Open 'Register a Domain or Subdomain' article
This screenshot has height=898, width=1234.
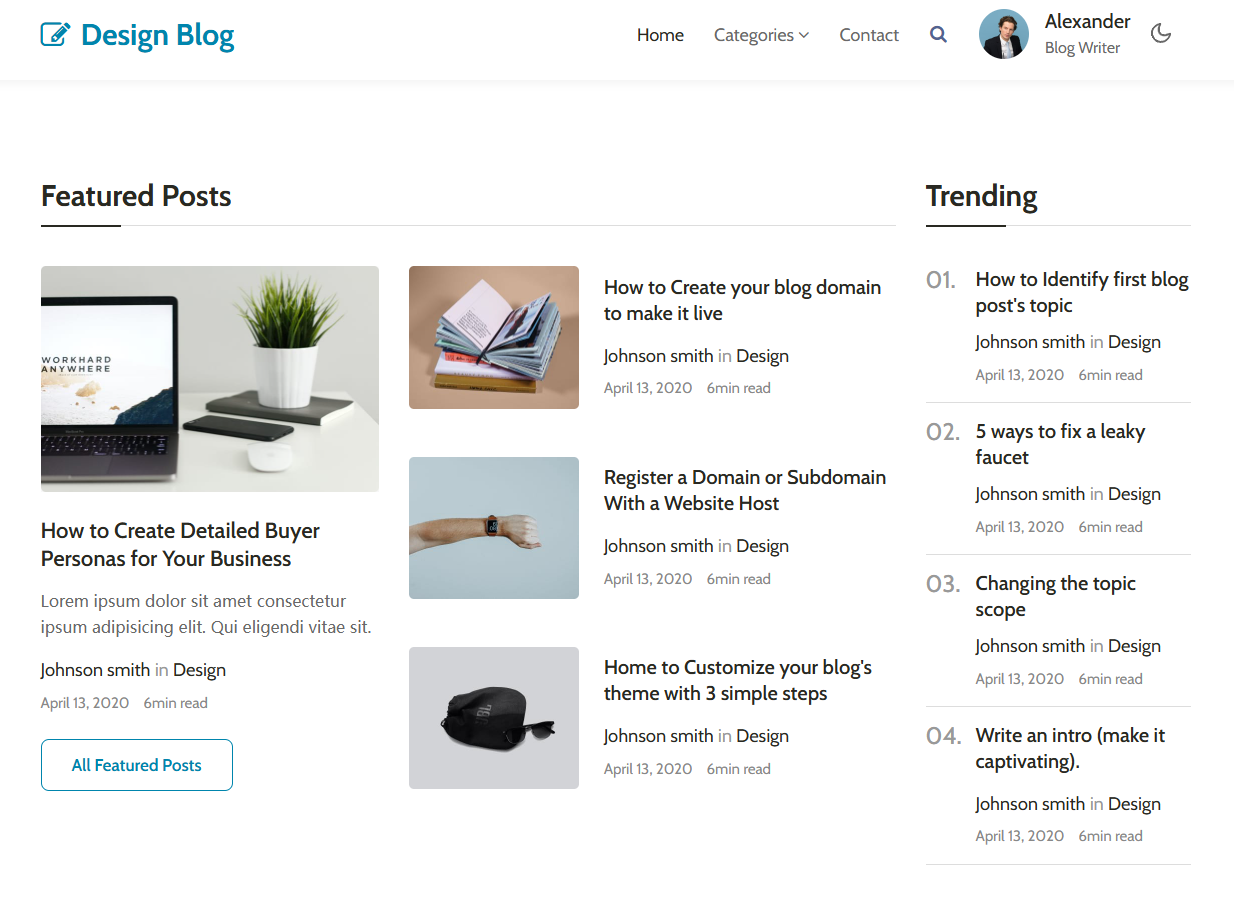(744, 490)
